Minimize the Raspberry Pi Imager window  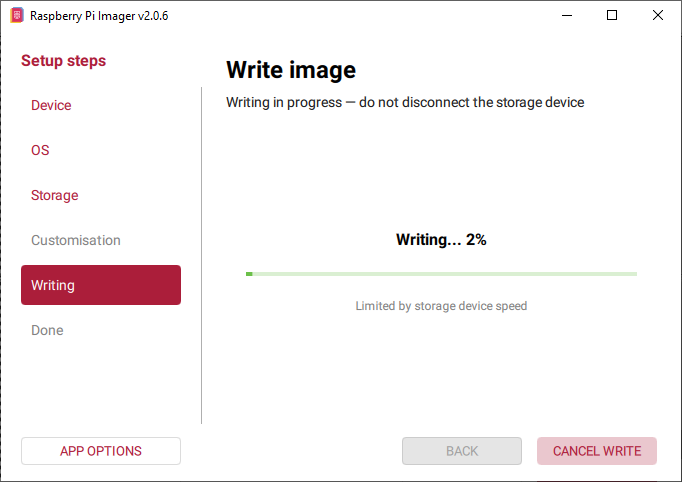tap(566, 16)
